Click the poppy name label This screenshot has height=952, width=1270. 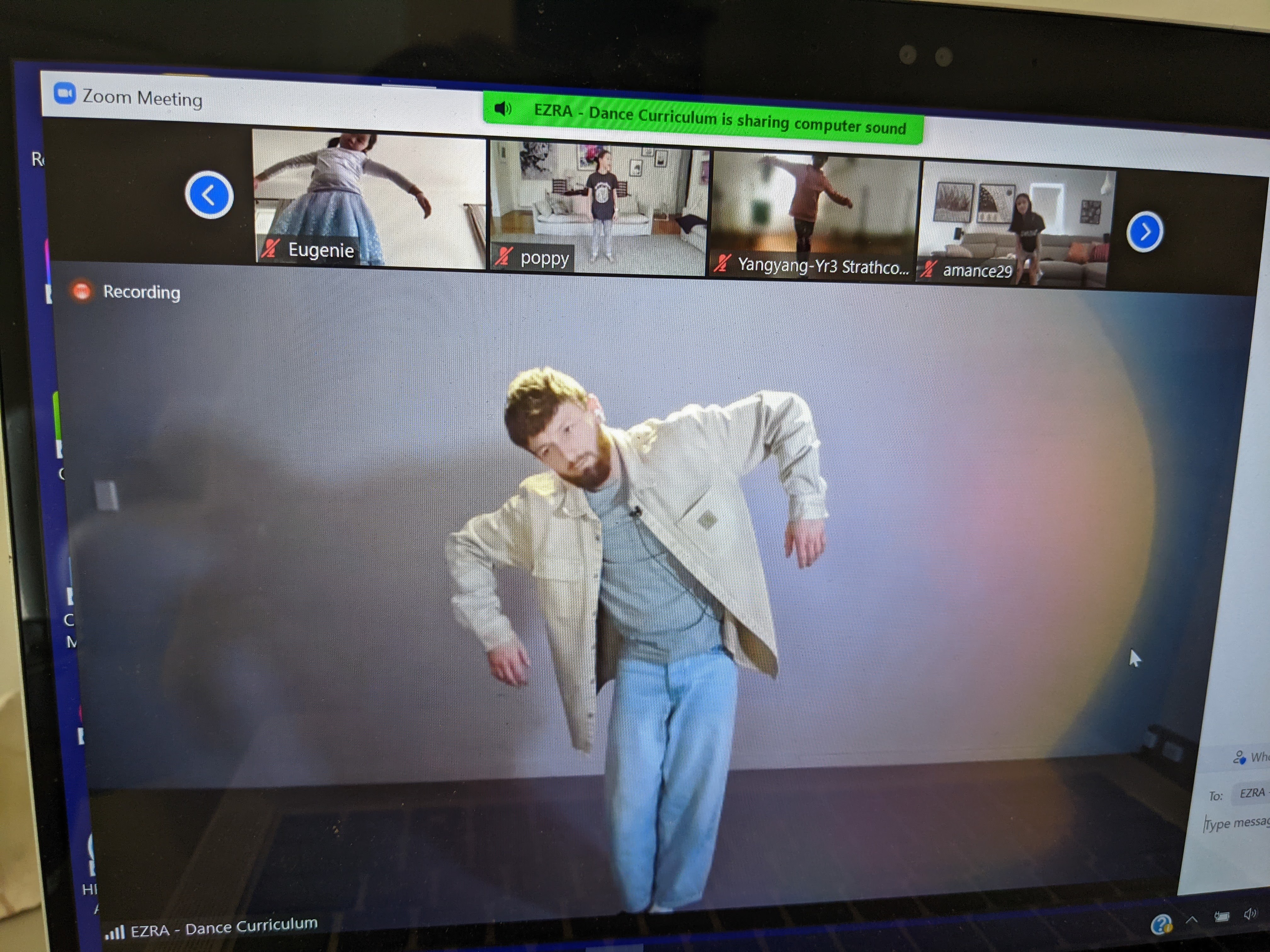[x=544, y=258]
